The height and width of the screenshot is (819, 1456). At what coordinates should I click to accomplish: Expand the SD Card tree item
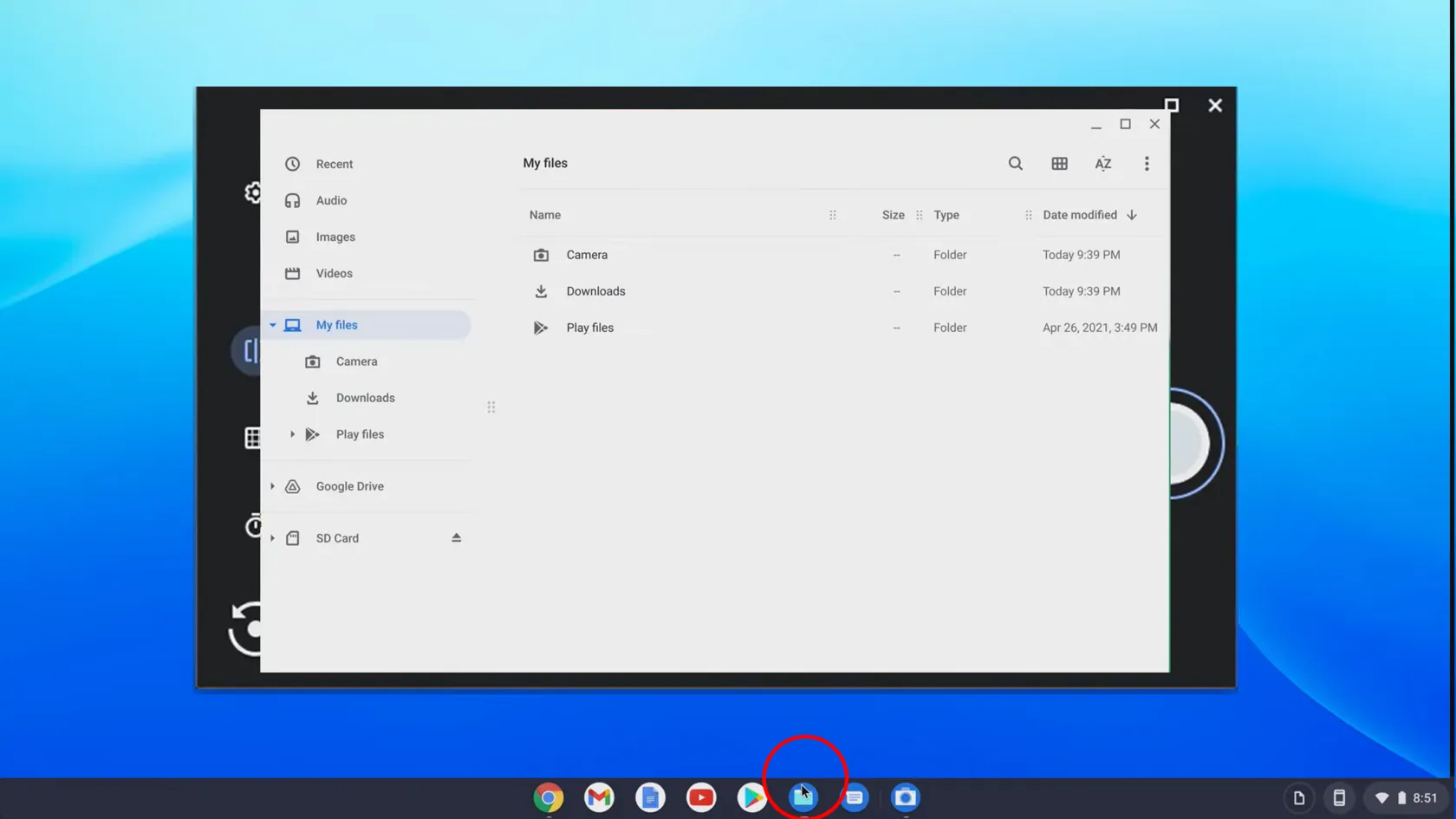click(x=273, y=538)
